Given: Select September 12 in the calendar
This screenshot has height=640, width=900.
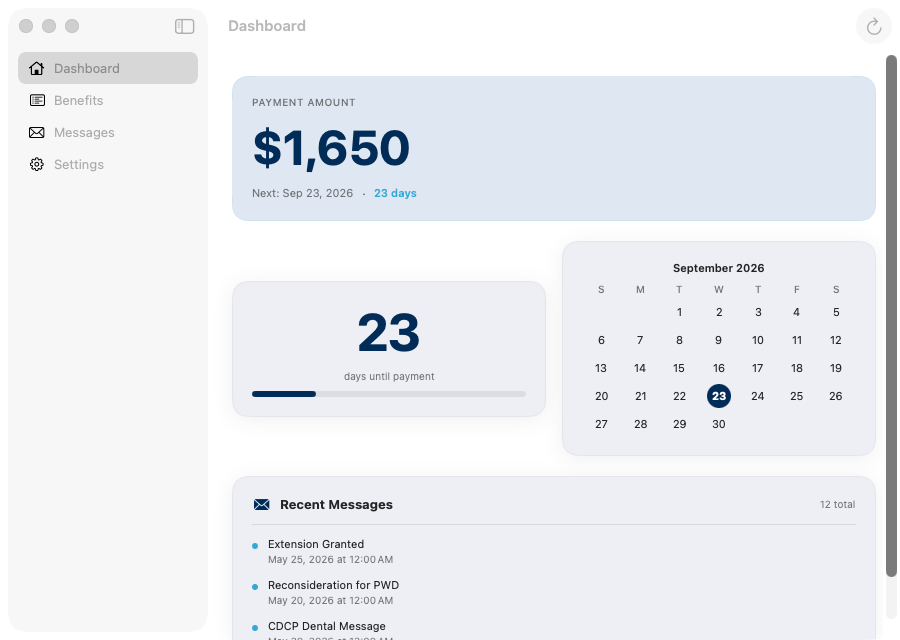Looking at the screenshot, I should point(836,340).
